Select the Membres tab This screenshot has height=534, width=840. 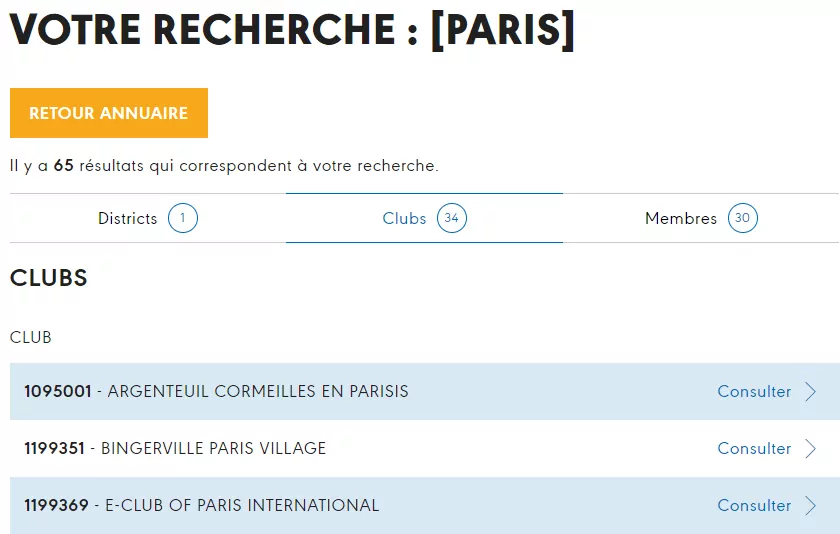[x=701, y=218]
